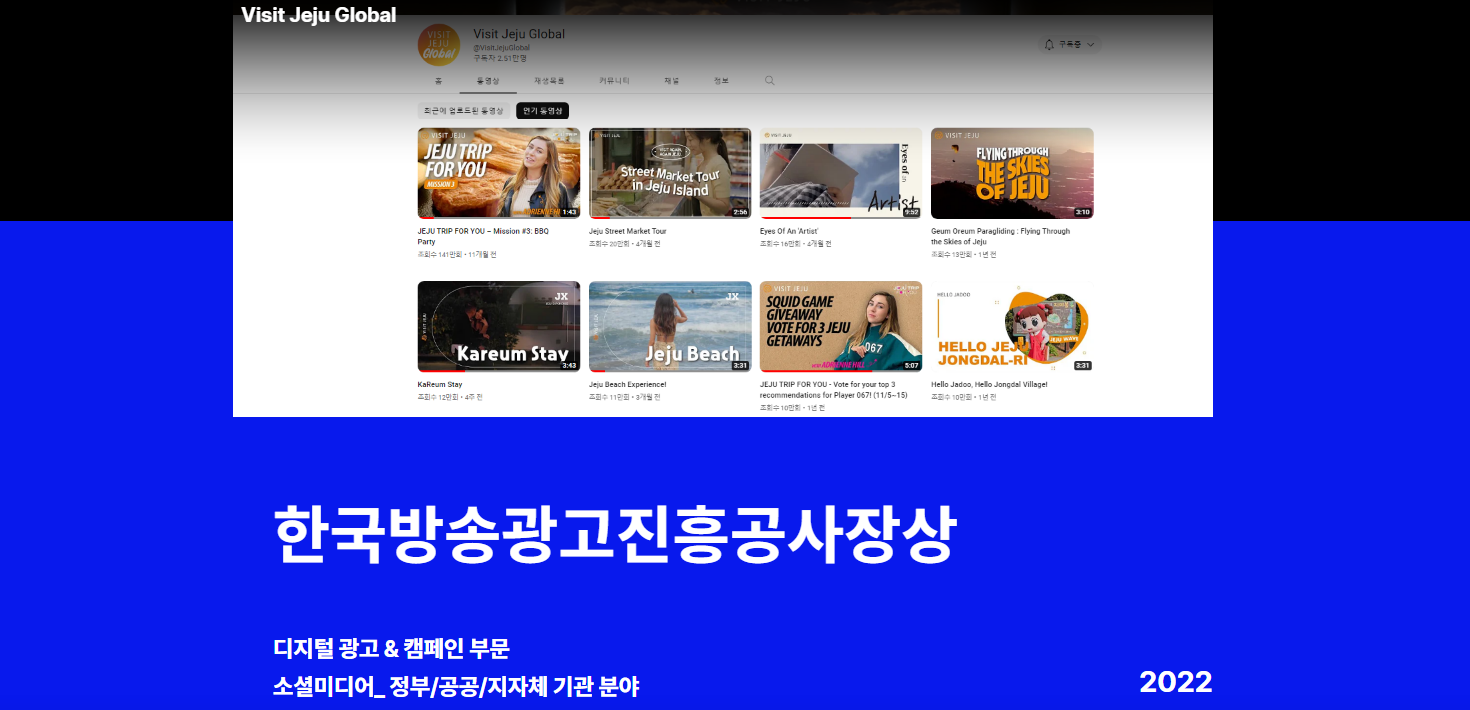Select the 정보 tab
The height and width of the screenshot is (710, 1470).
[x=721, y=81]
